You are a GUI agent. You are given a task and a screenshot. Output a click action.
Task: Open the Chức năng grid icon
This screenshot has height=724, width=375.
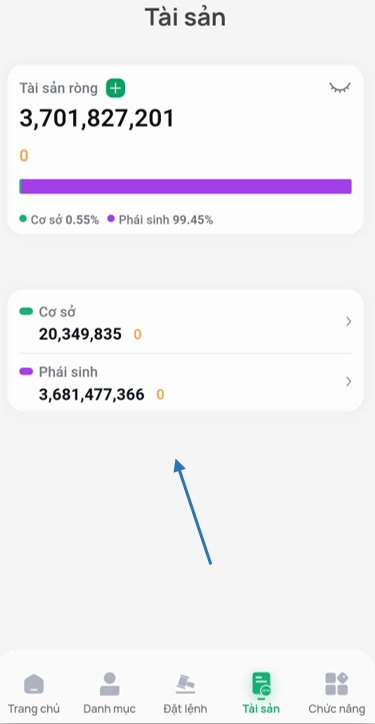pos(336,684)
